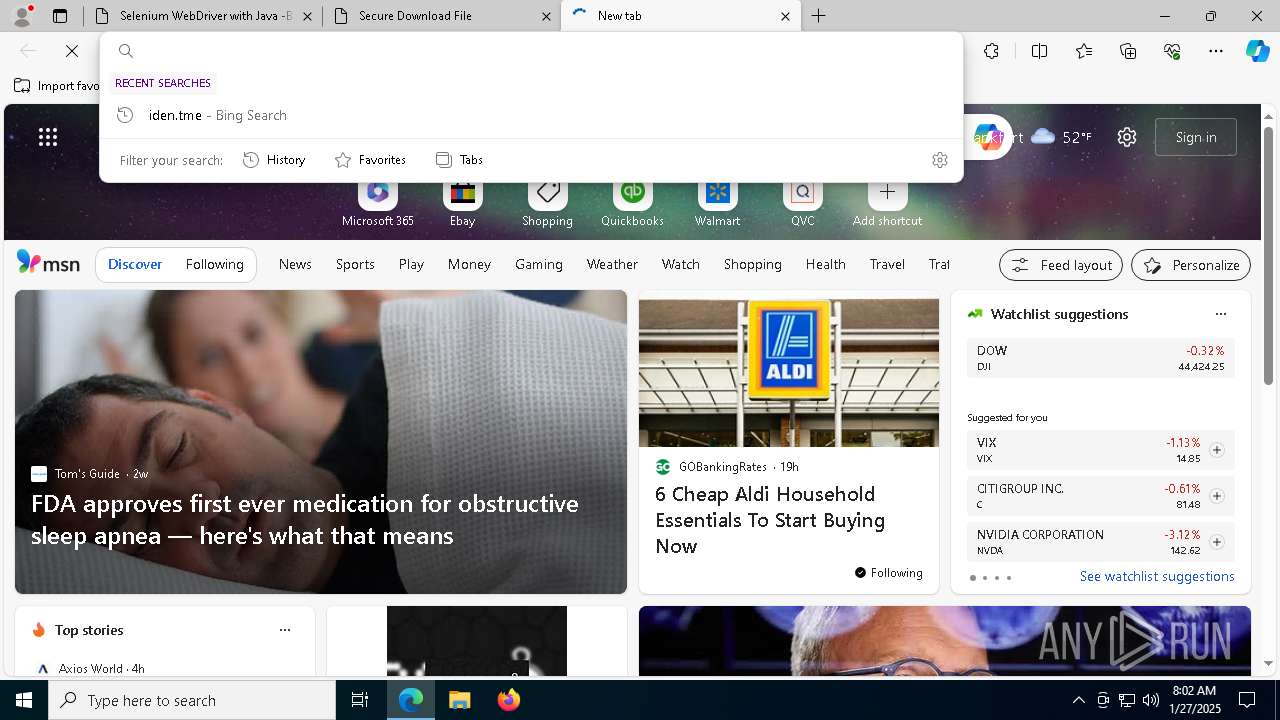This screenshot has height=720, width=1280.
Task: Open the Feed layout options
Action: click(x=1061, y=265)
